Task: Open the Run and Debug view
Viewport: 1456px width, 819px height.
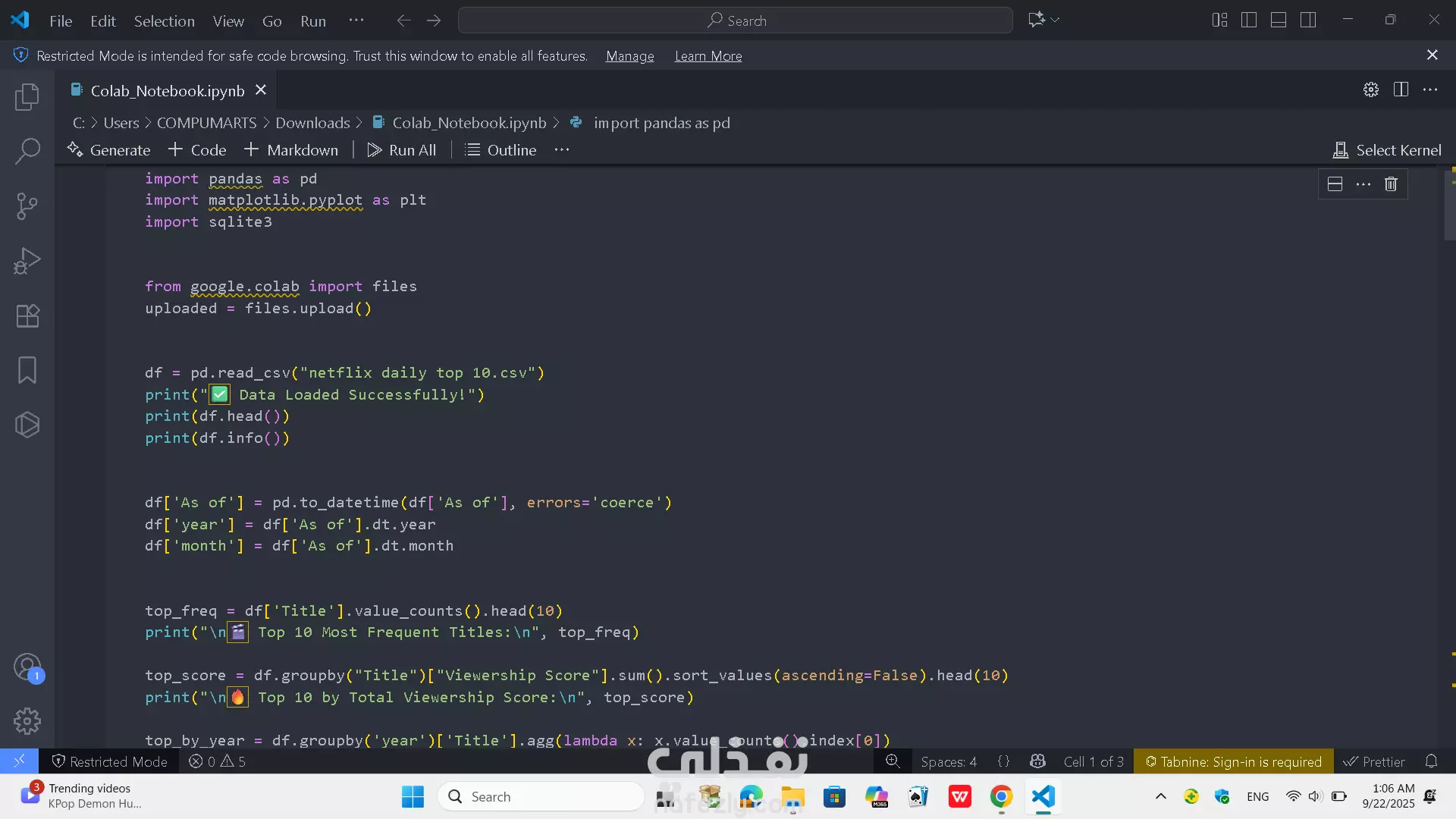Action: click(27, 261)
